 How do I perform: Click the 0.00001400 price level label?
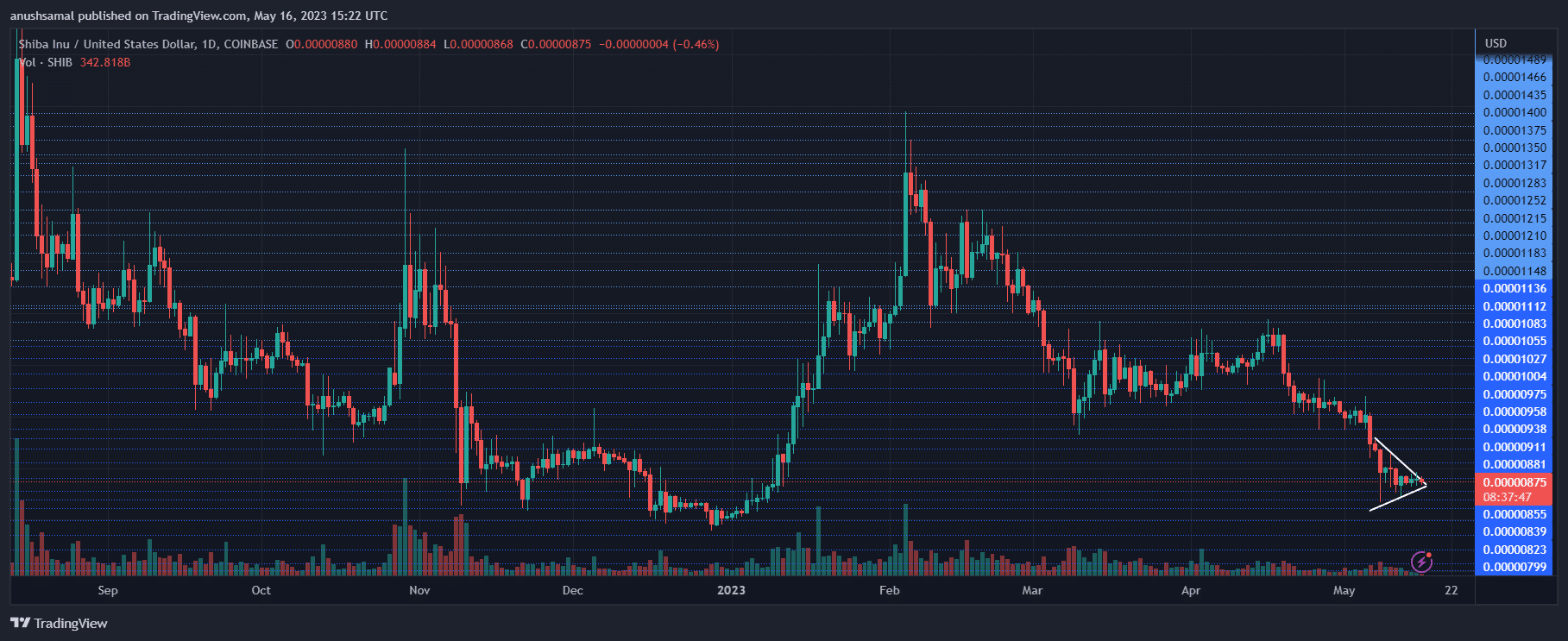pos(1514,112)
